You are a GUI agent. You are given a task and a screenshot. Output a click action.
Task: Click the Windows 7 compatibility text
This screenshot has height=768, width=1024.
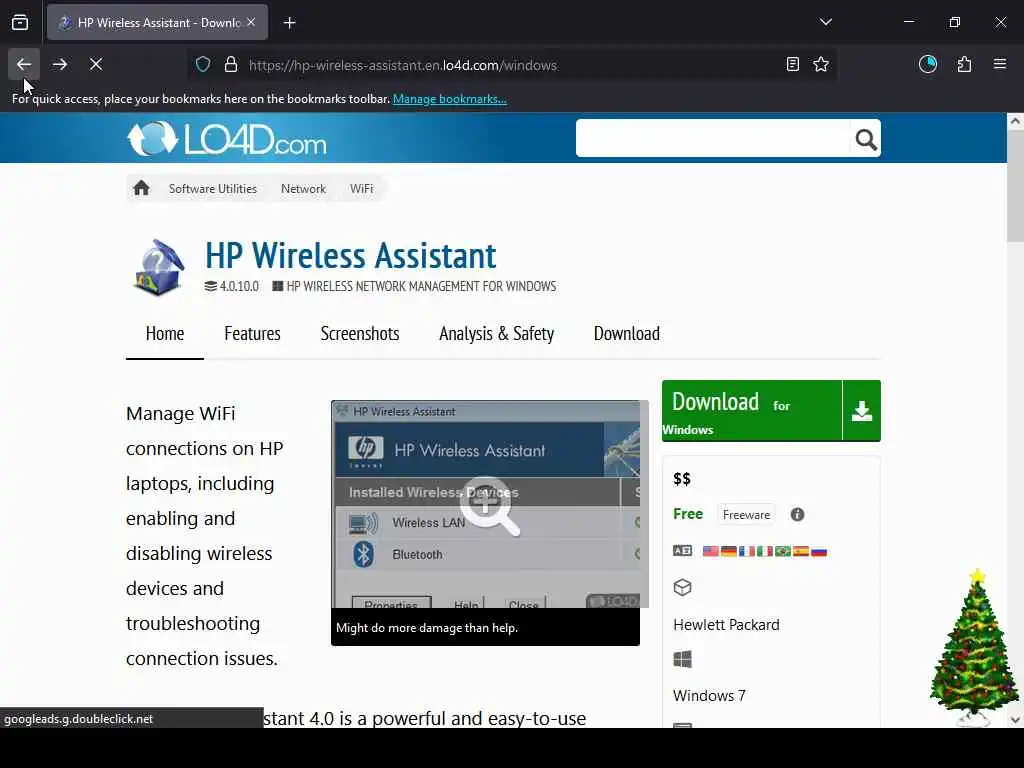pyautogui.click(x=709, y=696)
